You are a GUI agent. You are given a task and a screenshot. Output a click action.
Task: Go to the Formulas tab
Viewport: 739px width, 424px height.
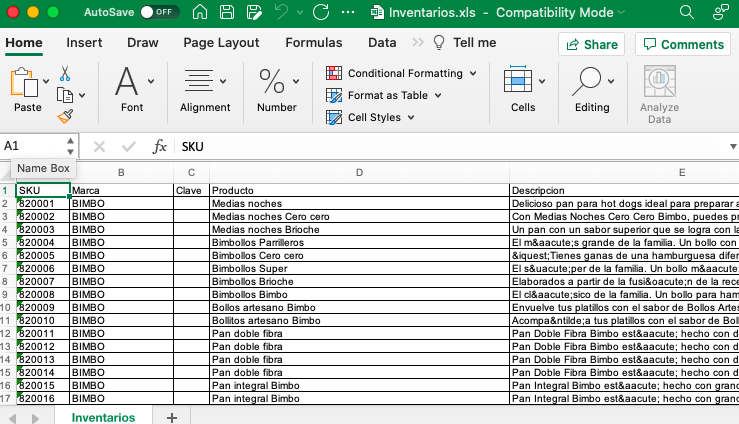coord(313,43)
